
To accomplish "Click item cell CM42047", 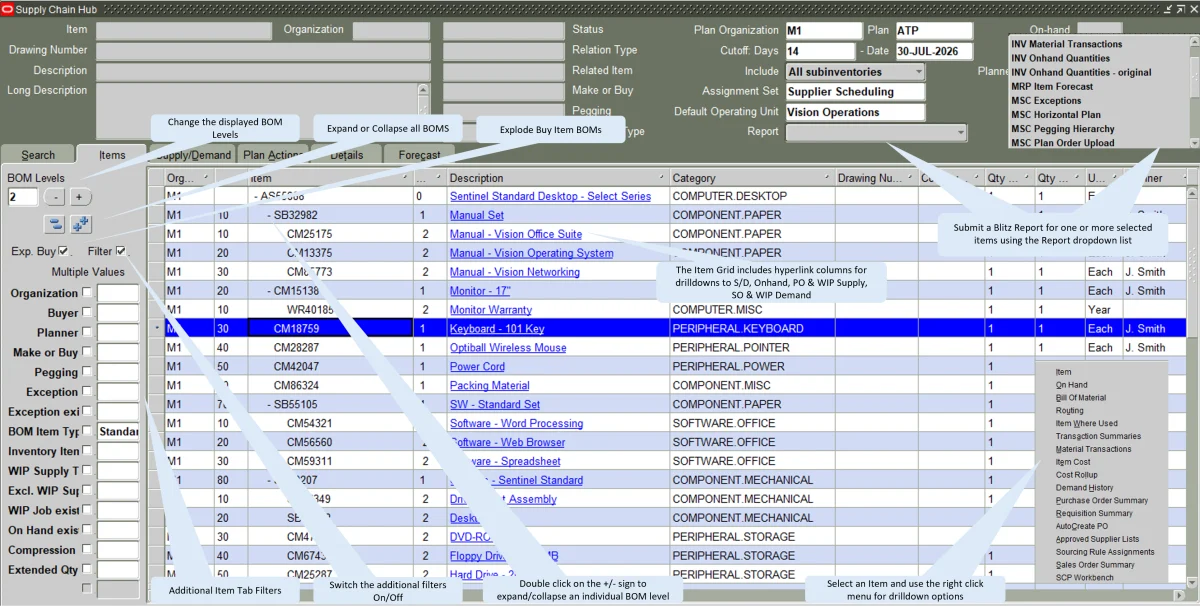I will point(329,367).
